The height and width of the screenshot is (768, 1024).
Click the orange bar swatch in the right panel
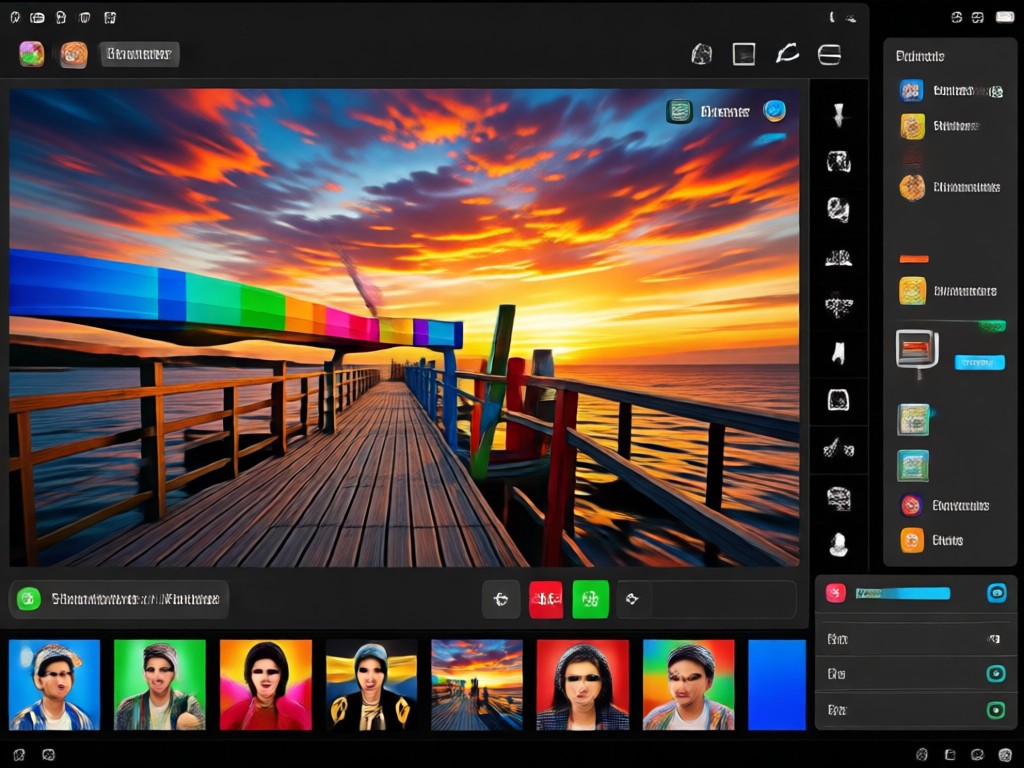[914, 259]
